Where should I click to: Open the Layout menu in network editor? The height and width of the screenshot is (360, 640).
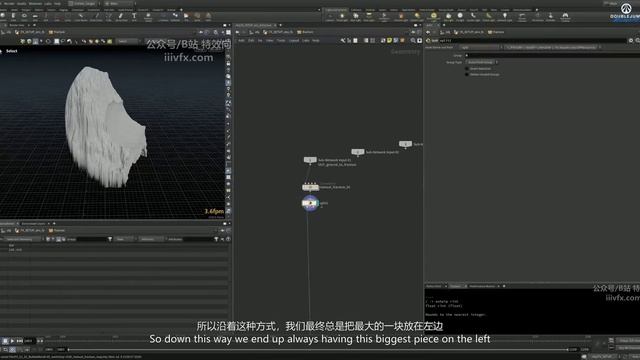coord(294,40)
